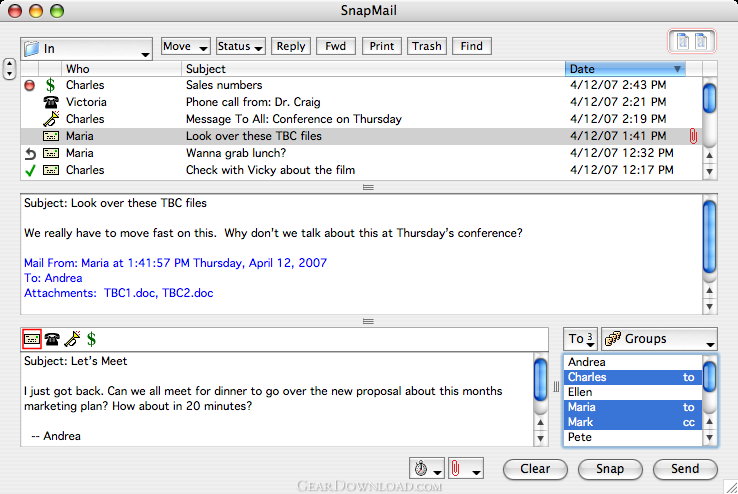Select Ellen as a recipient
The height and width of the screenshot is (494, 738).
click(632, 392)
